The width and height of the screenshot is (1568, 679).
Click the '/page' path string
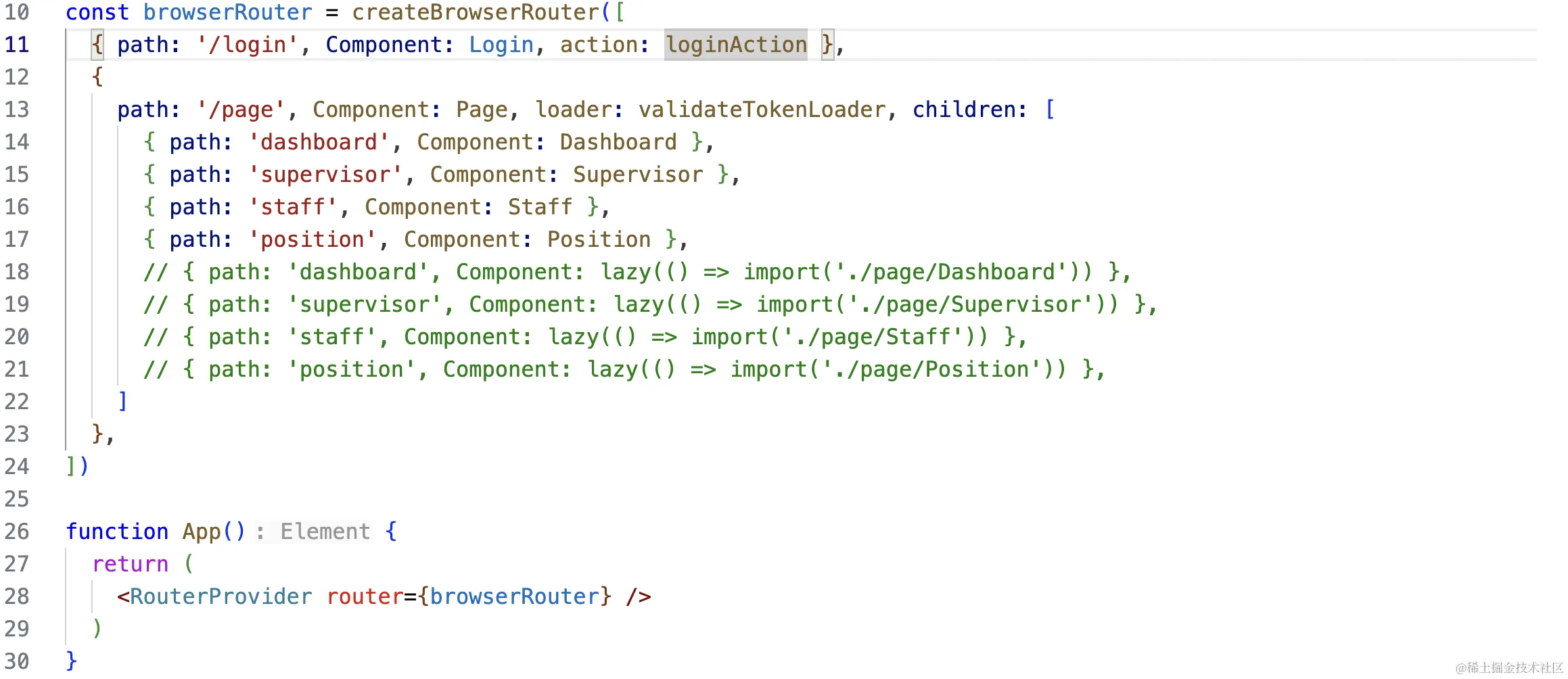[241, 110]
